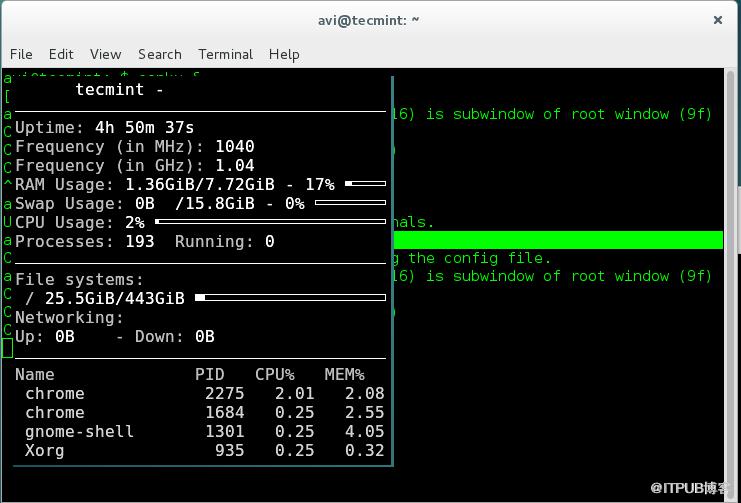
Task: Click the green highlighted terminal line
Action: (x=558, y=240)
